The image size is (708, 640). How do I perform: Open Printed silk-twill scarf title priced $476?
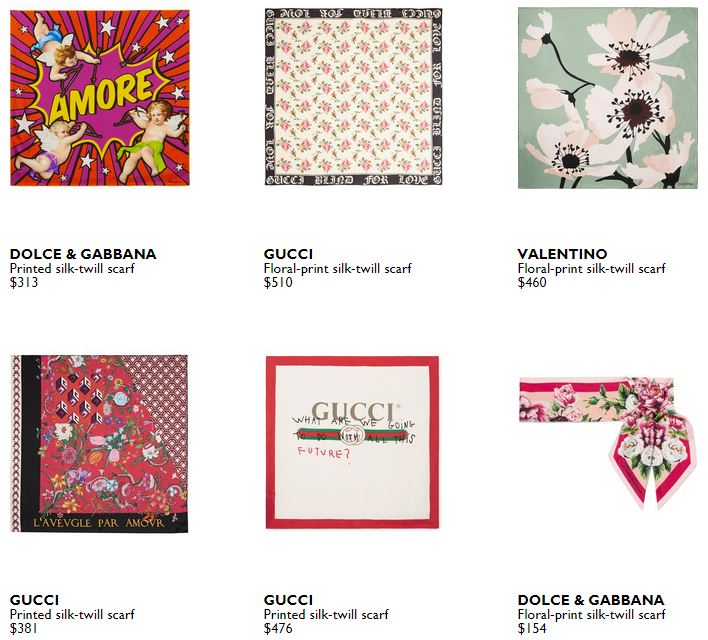click(326, 614)
